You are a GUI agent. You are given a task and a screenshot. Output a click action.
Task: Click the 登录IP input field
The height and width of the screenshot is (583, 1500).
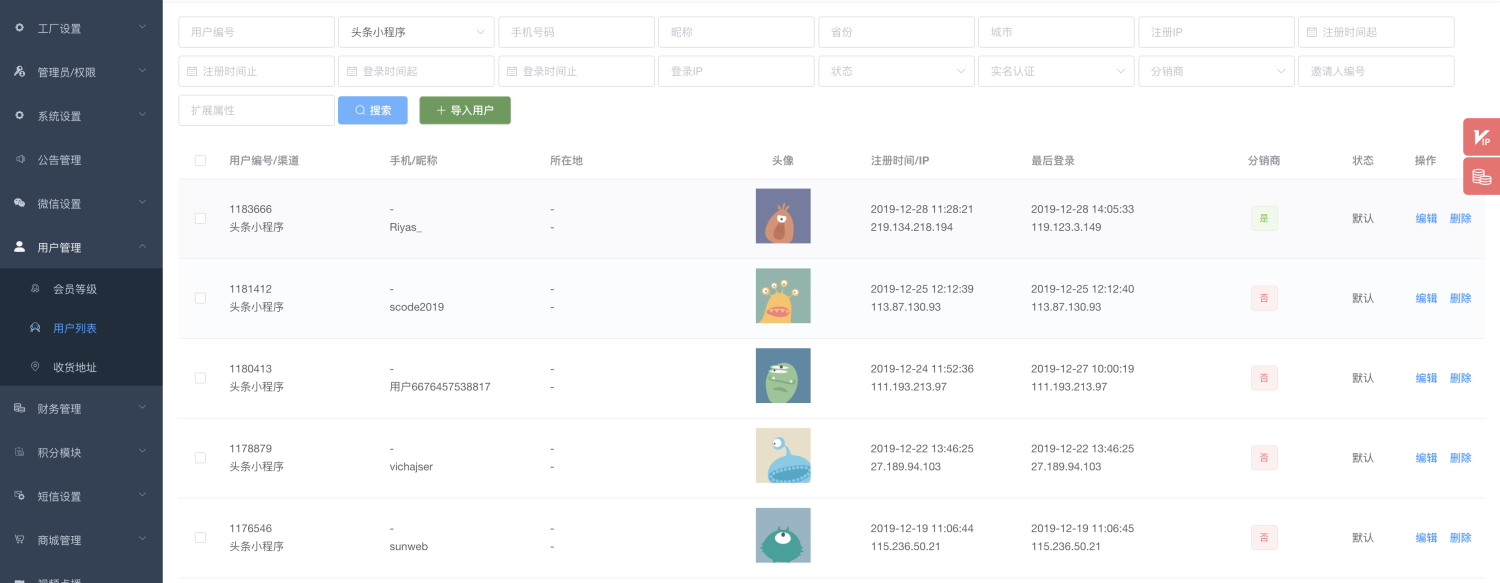(736, 71)
